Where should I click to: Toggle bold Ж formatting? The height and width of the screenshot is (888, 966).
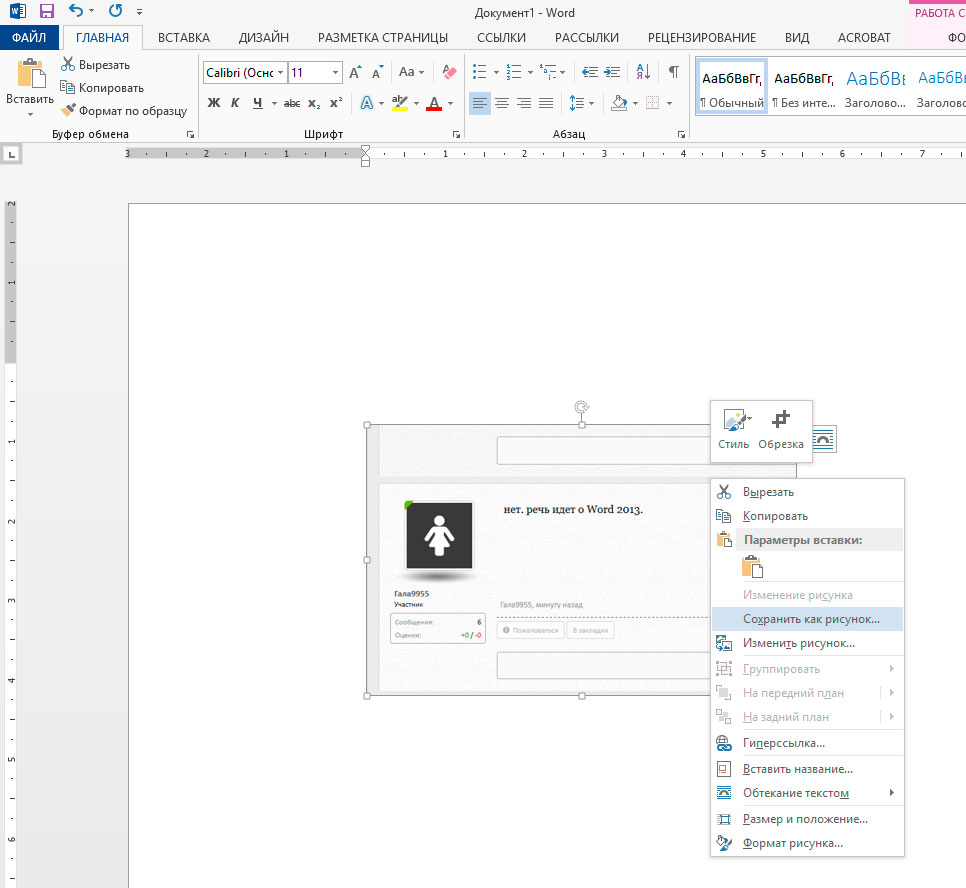[214, 103]
